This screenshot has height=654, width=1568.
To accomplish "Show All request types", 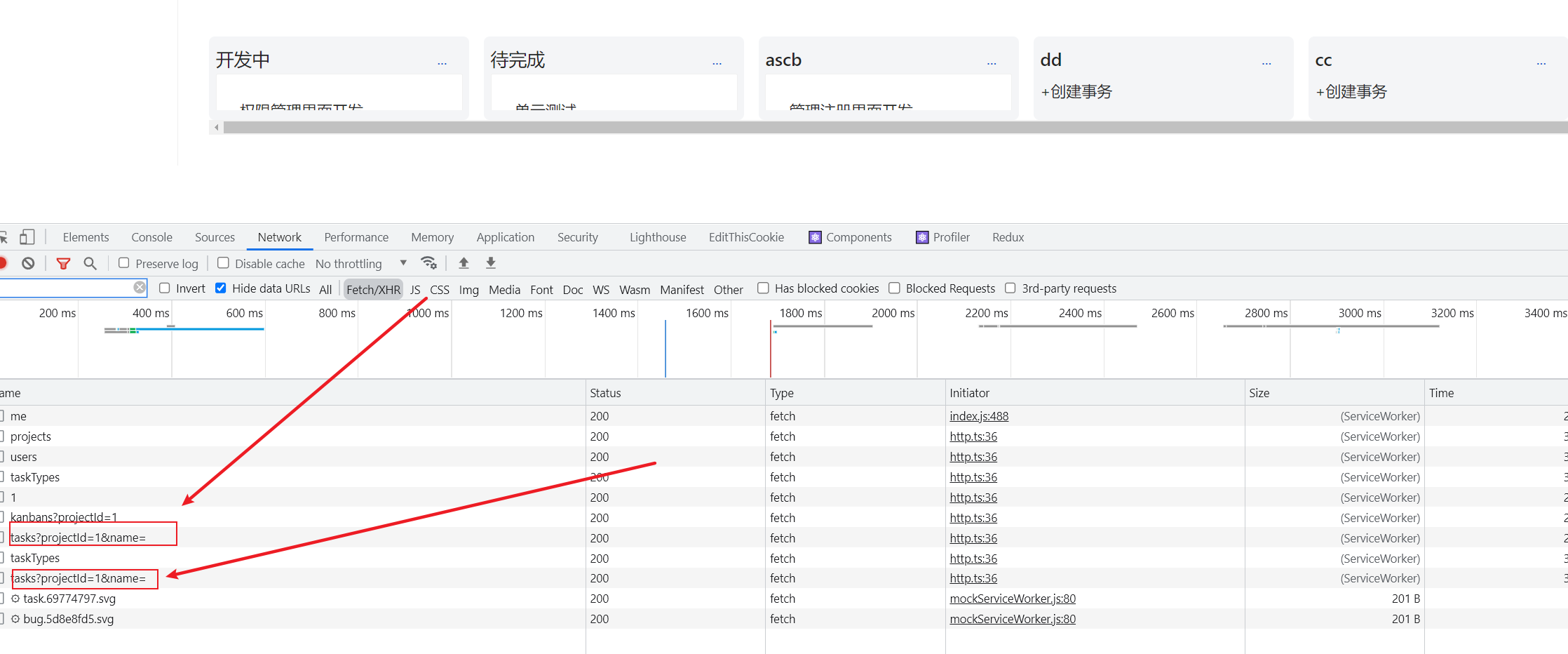I will pos(325,289).
